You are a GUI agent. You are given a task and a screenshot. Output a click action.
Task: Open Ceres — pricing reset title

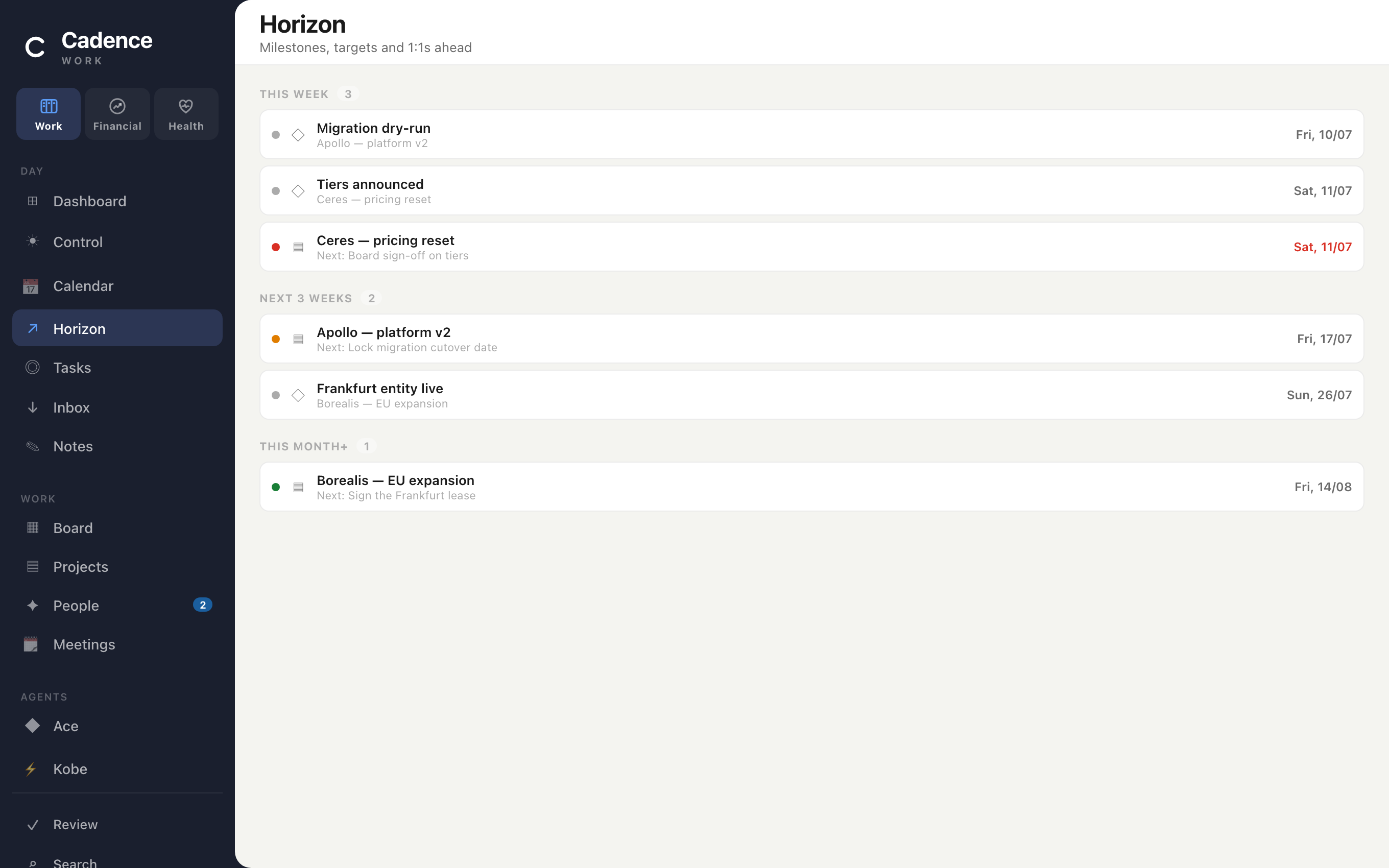click(x=385, y=240)
